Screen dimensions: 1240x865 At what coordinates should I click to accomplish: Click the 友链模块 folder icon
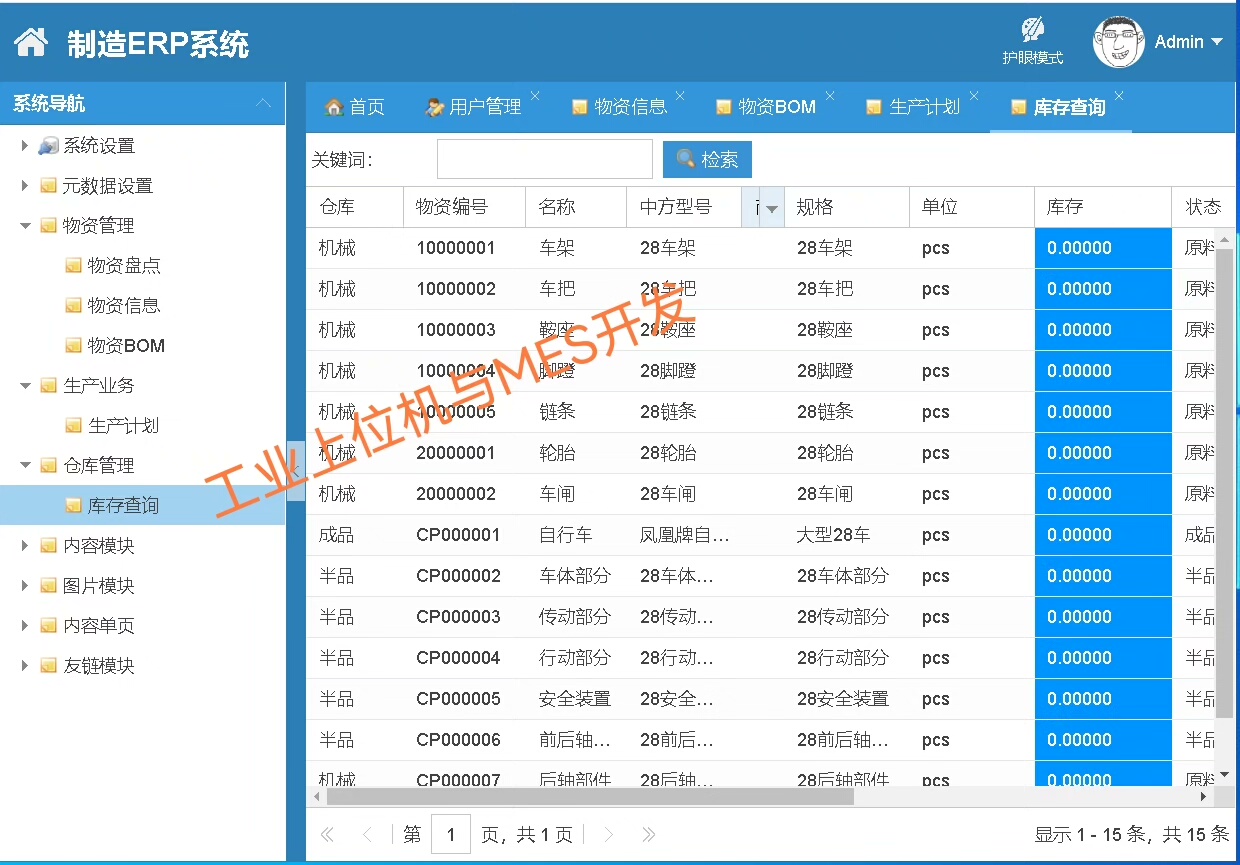(x=48, y=666)
